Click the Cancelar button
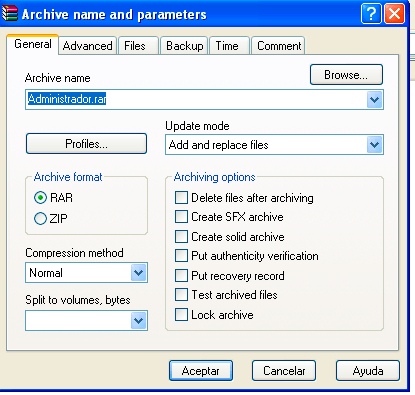415x395 pixels. [284, 371]
